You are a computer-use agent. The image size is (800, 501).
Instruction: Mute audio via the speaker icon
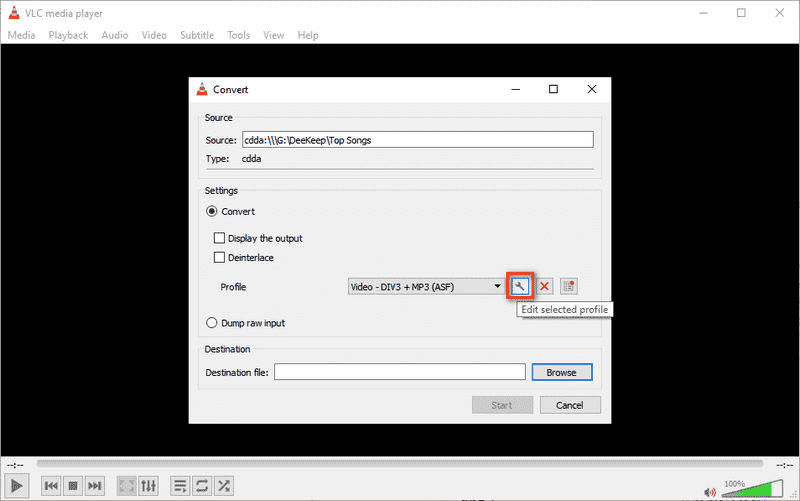coord(711,490)
